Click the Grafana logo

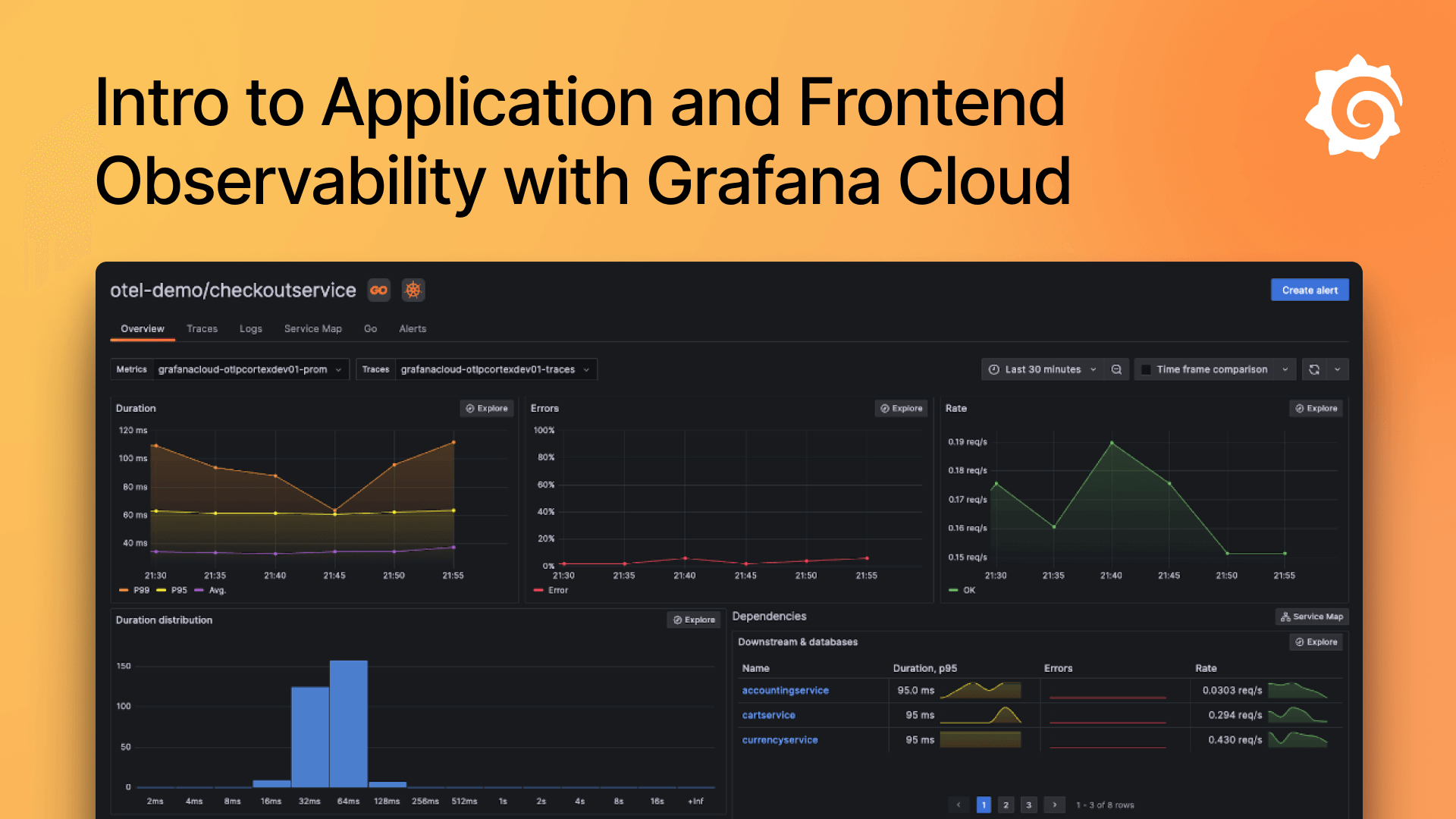click(x=1354, y=107)
